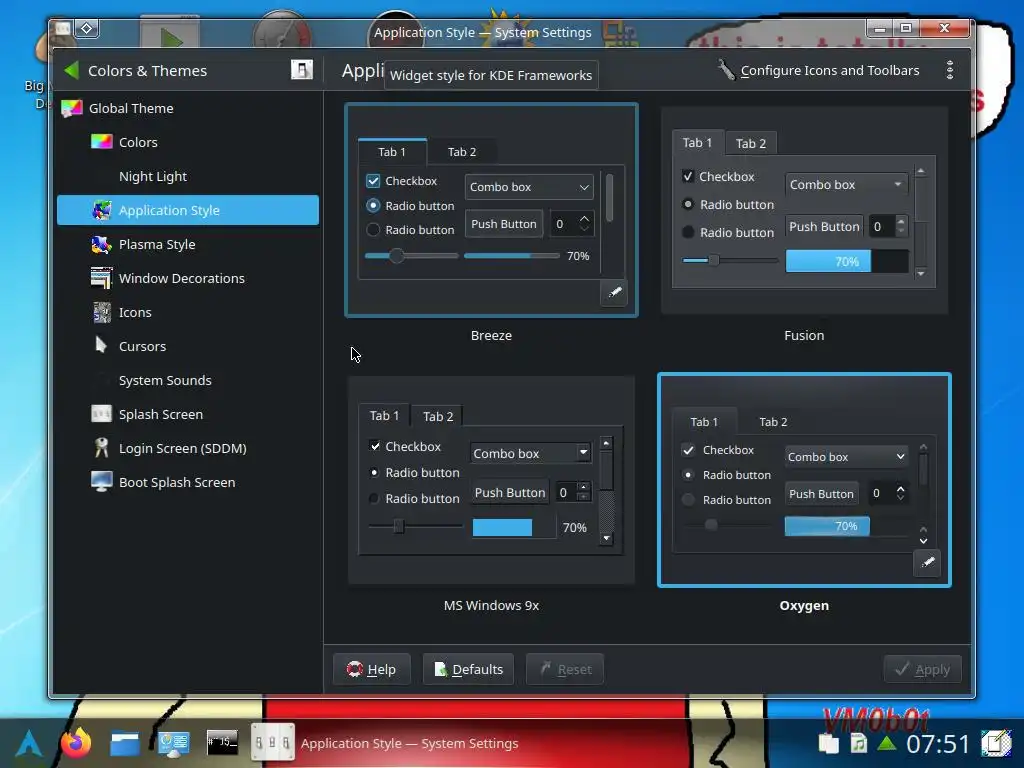Toggle the Checkbox in MS Windows 9x preview
The image size is (1024, 768).
click(x=375, y=446)
